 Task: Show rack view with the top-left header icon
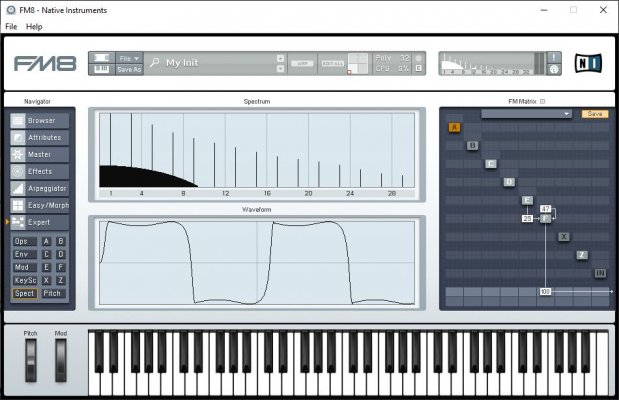point(101,58)
